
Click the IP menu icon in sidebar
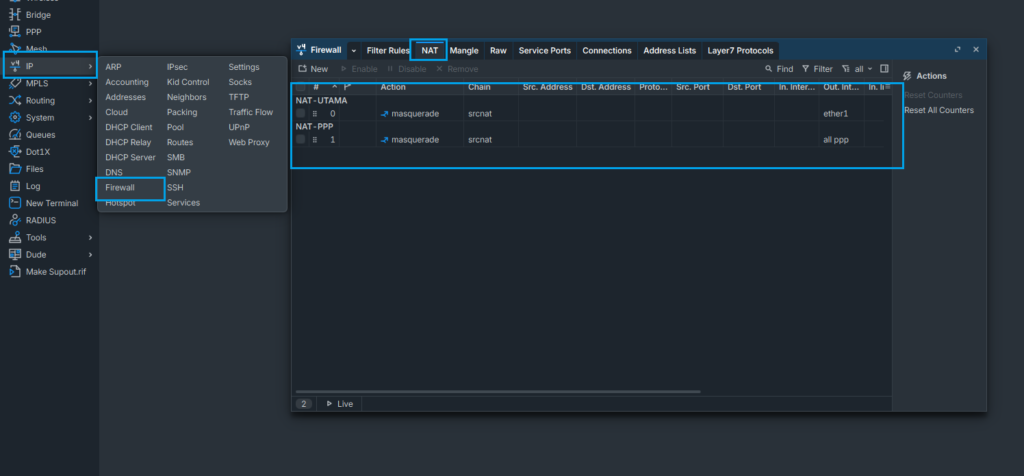[14, 66]
